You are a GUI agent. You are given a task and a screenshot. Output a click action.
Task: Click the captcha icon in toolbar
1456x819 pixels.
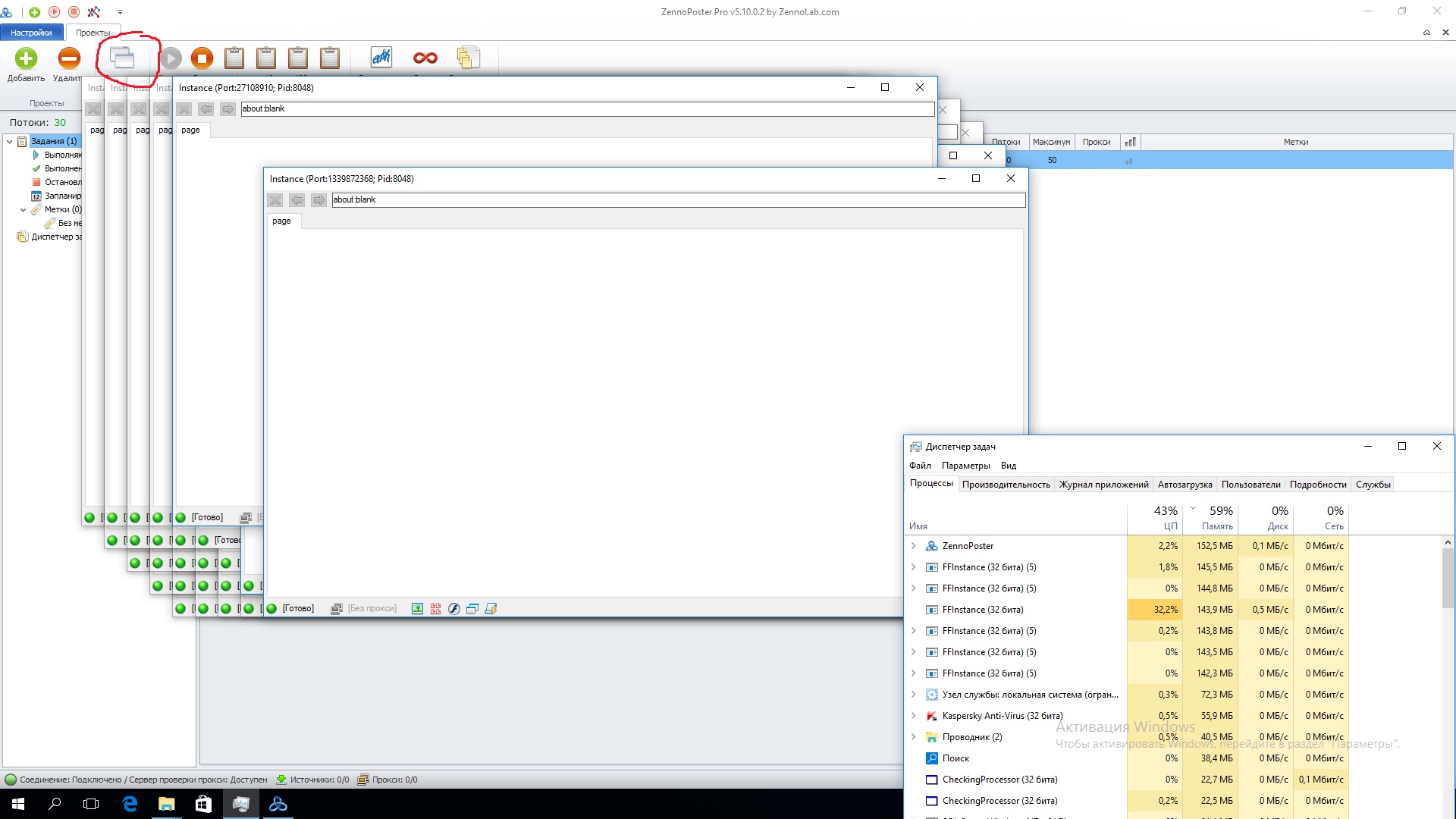[381, 58]
